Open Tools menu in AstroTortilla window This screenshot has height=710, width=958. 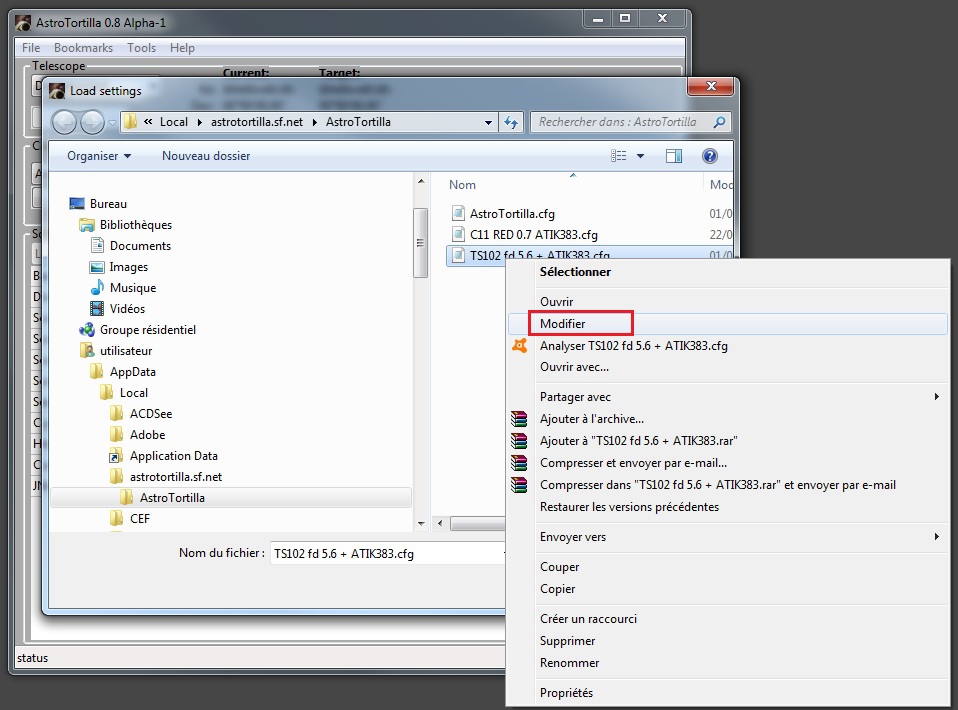pyautogui.click(x=141, y=48)
